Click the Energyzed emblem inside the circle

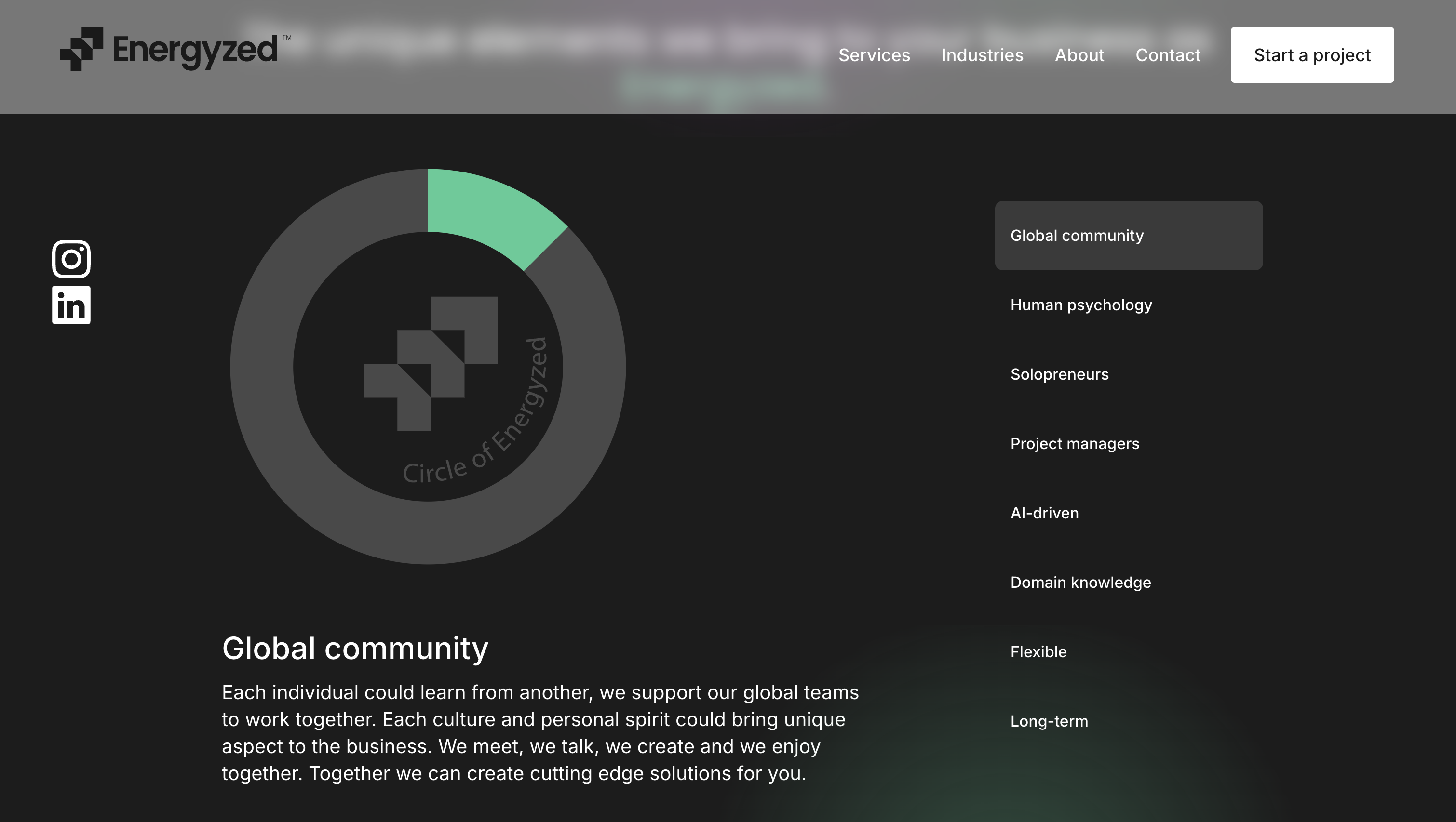(x=430, y=364)
